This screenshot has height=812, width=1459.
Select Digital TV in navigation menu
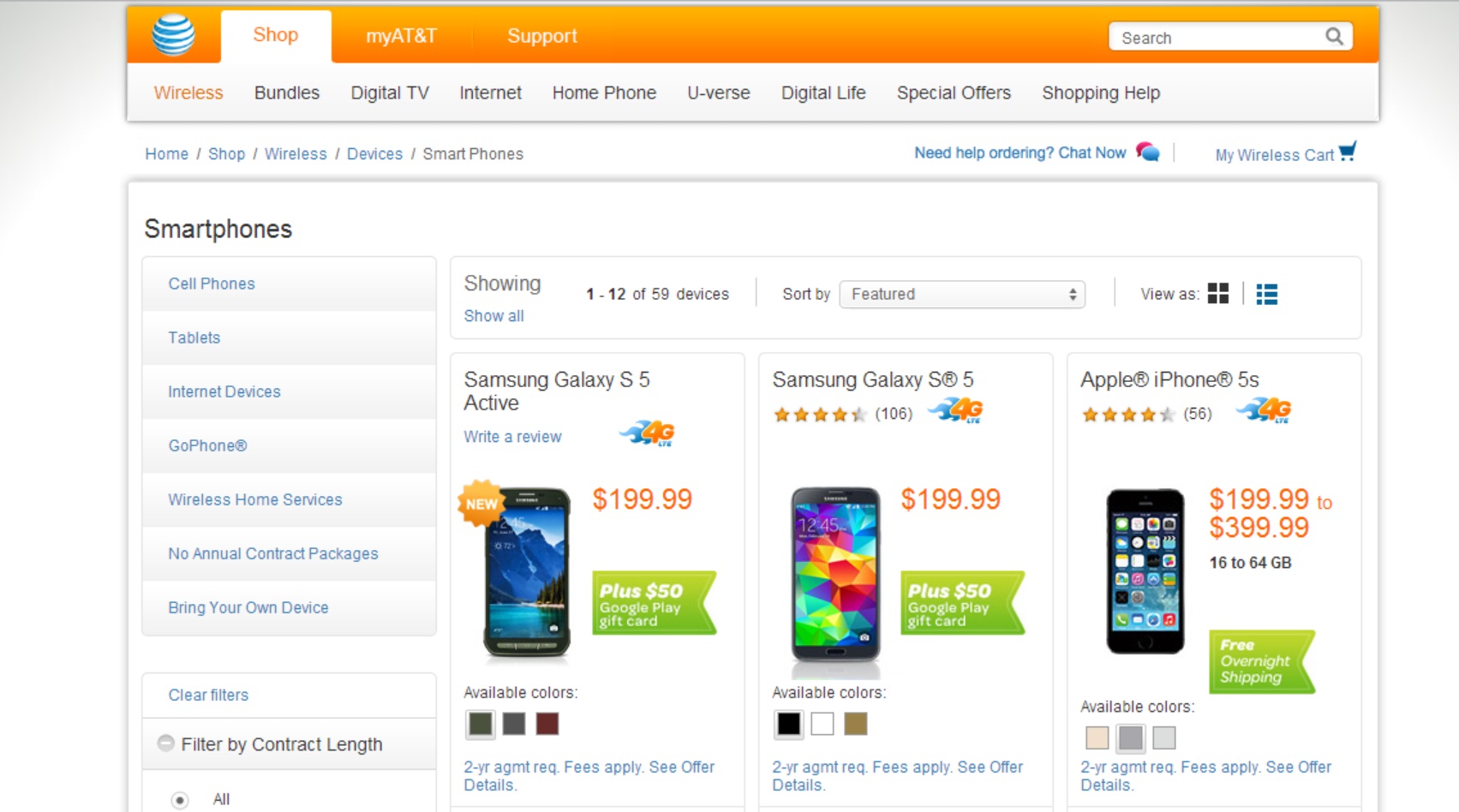click(389, 93)
